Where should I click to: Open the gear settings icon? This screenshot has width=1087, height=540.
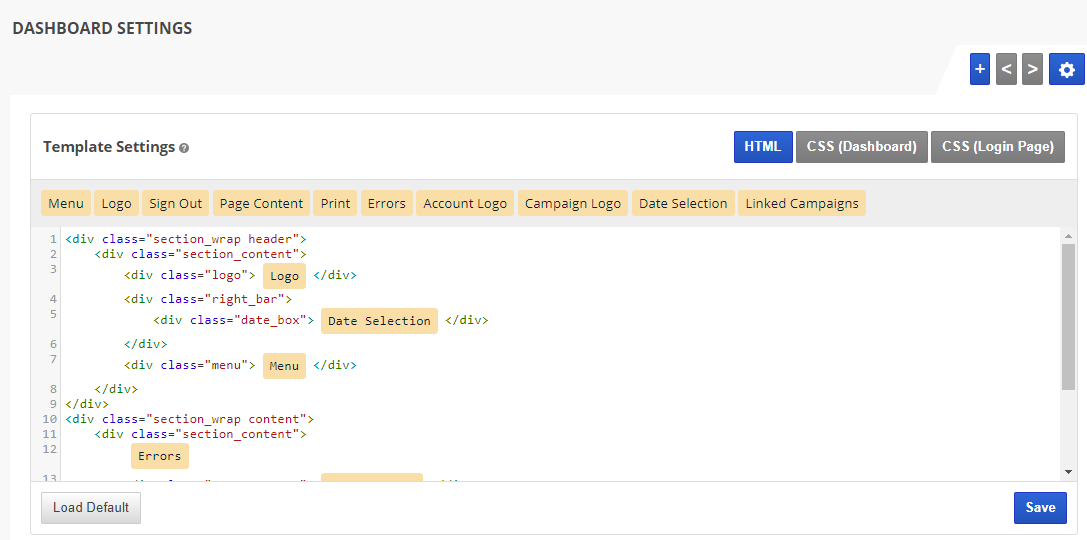click(x=1066, y=69)
